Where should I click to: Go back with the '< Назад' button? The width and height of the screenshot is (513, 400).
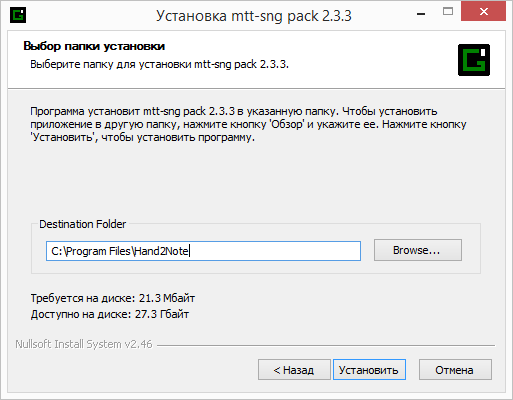click(x=294, y=370)
